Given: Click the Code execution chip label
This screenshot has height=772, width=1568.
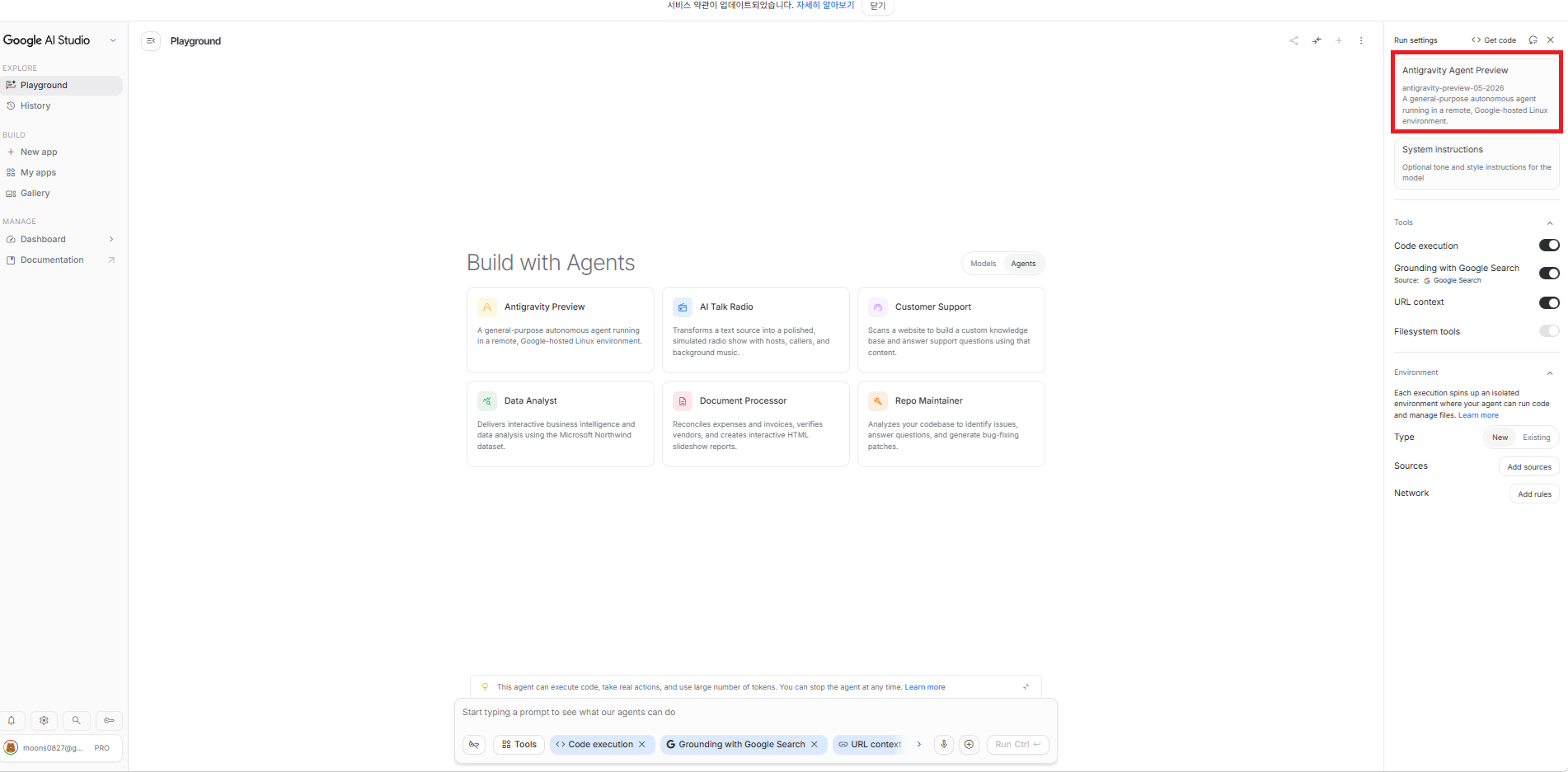Looking at the screenshot, I should (x=601, y=744).
